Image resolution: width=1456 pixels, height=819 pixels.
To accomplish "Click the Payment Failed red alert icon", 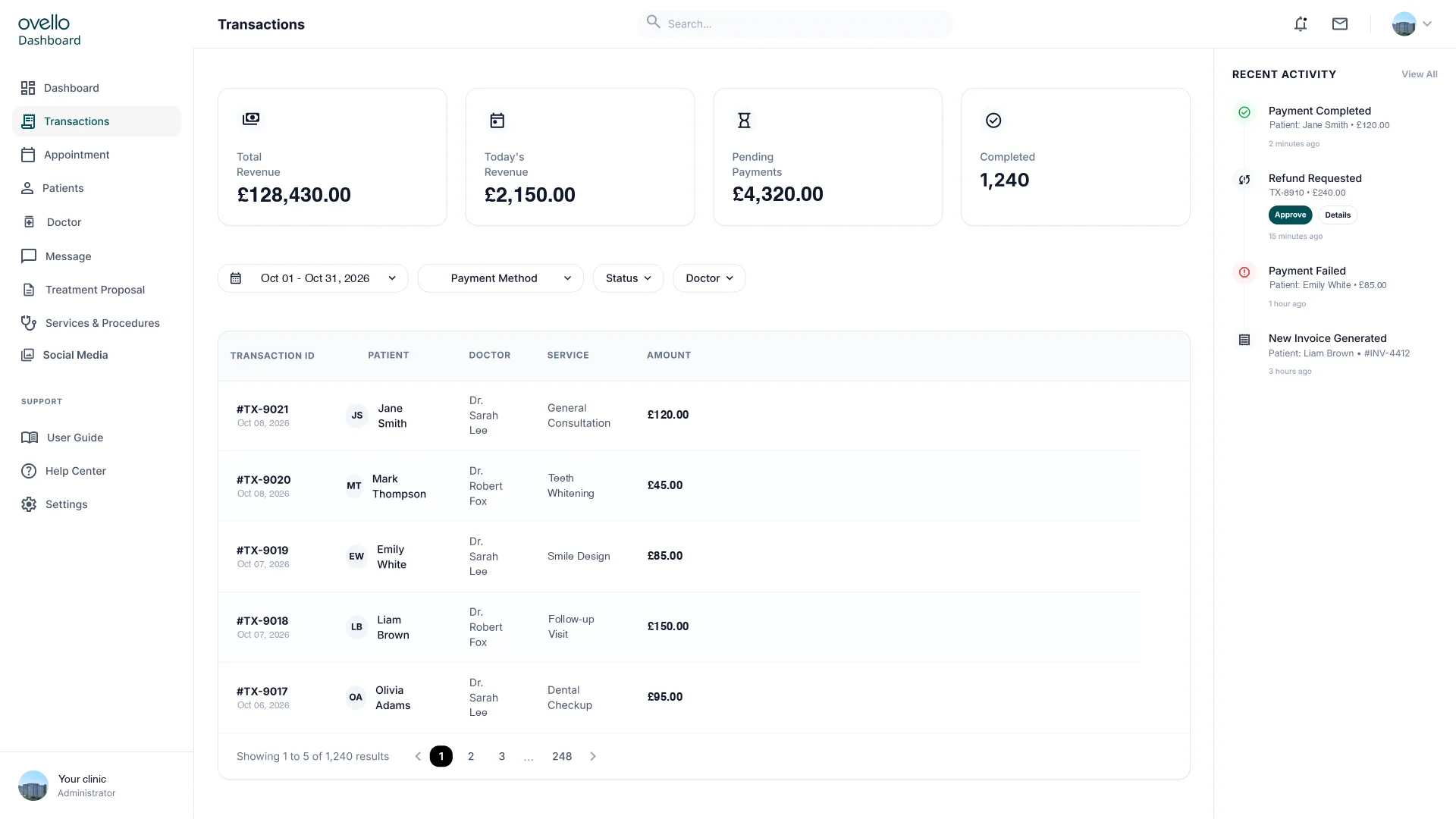I will (1244, 272).
